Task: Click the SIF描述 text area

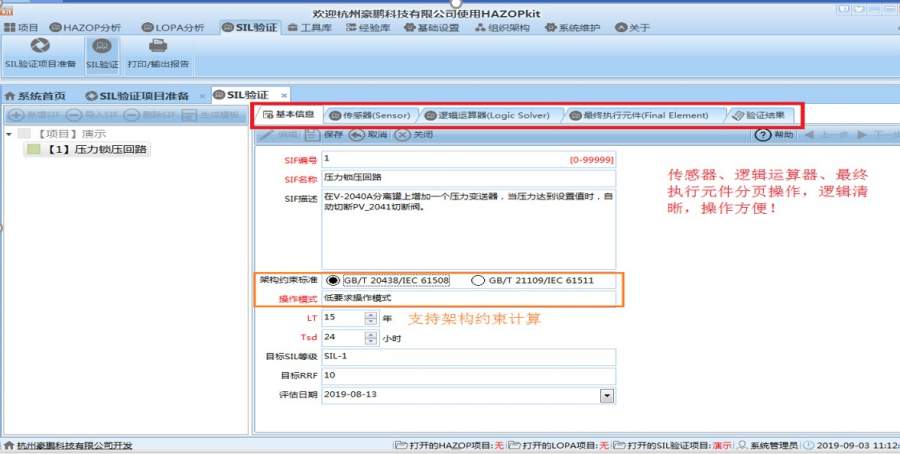Action: [x=468, y=229]
